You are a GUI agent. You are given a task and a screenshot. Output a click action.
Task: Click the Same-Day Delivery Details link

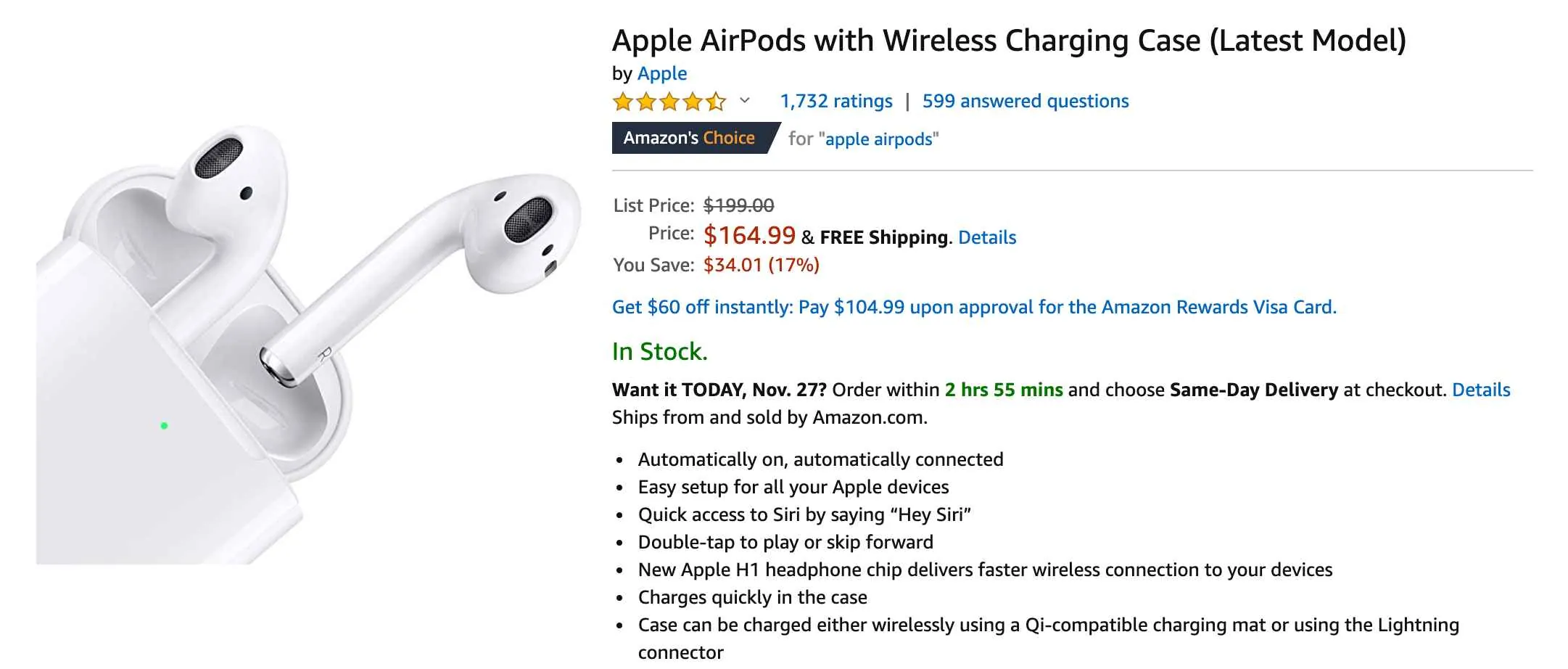[1482, 390]
